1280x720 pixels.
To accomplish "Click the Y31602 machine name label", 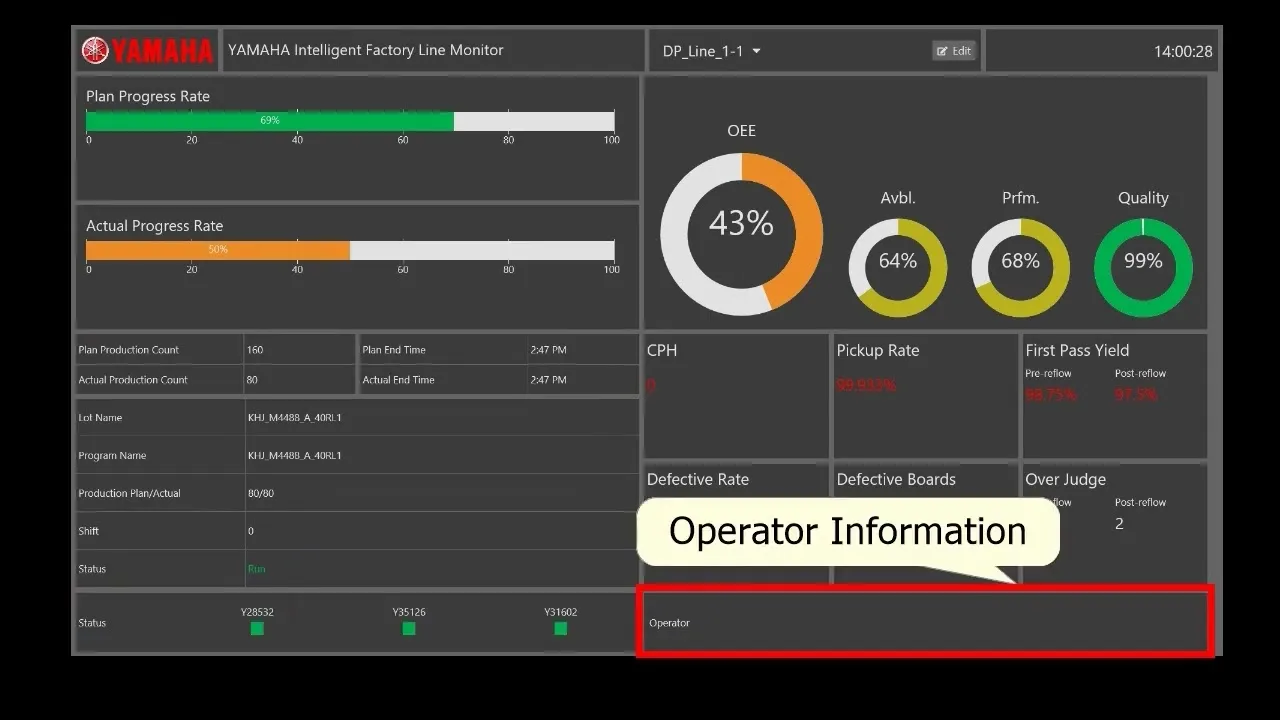I will (561, 612).
